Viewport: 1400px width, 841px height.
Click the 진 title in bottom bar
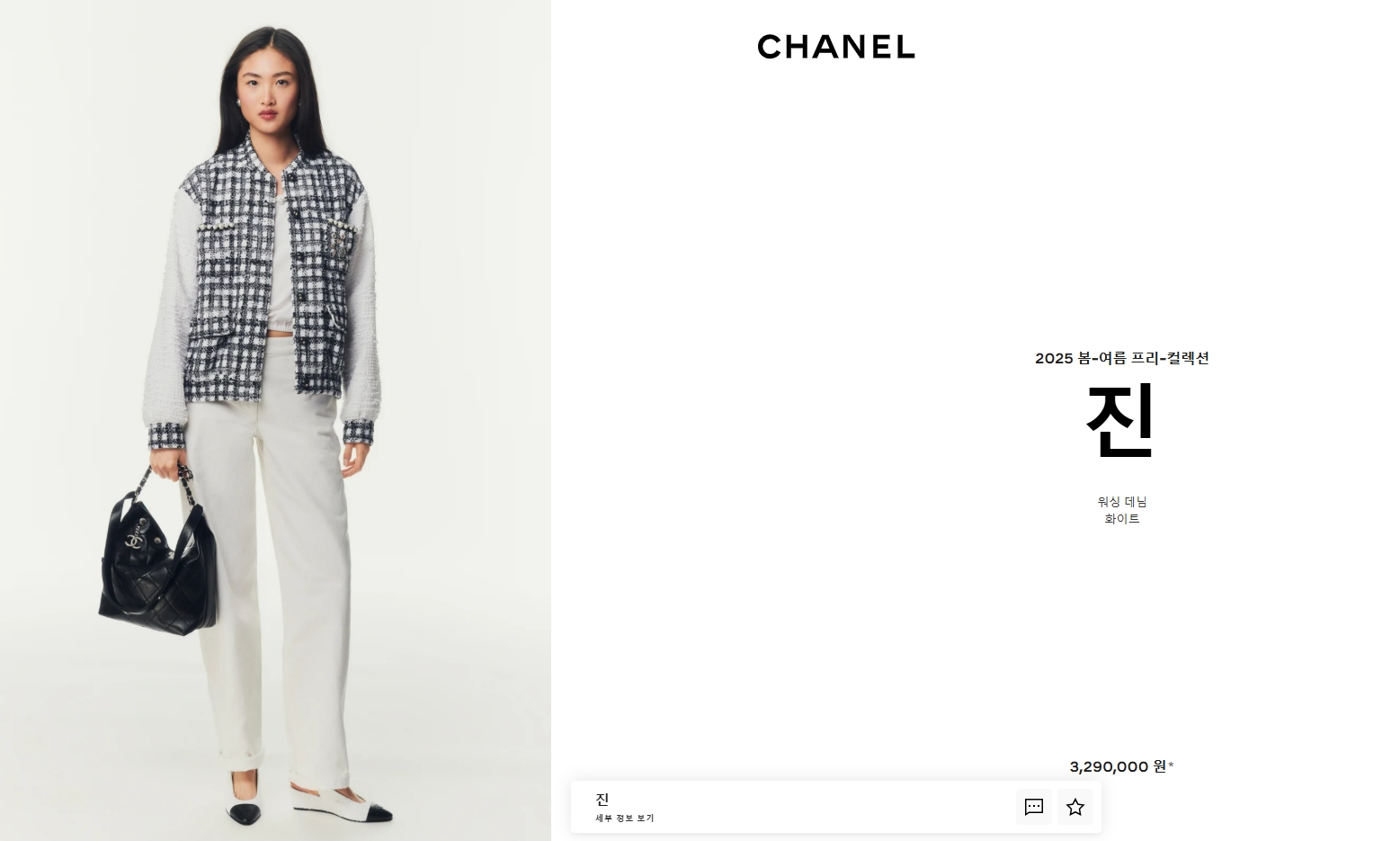[x=602, y=799]
